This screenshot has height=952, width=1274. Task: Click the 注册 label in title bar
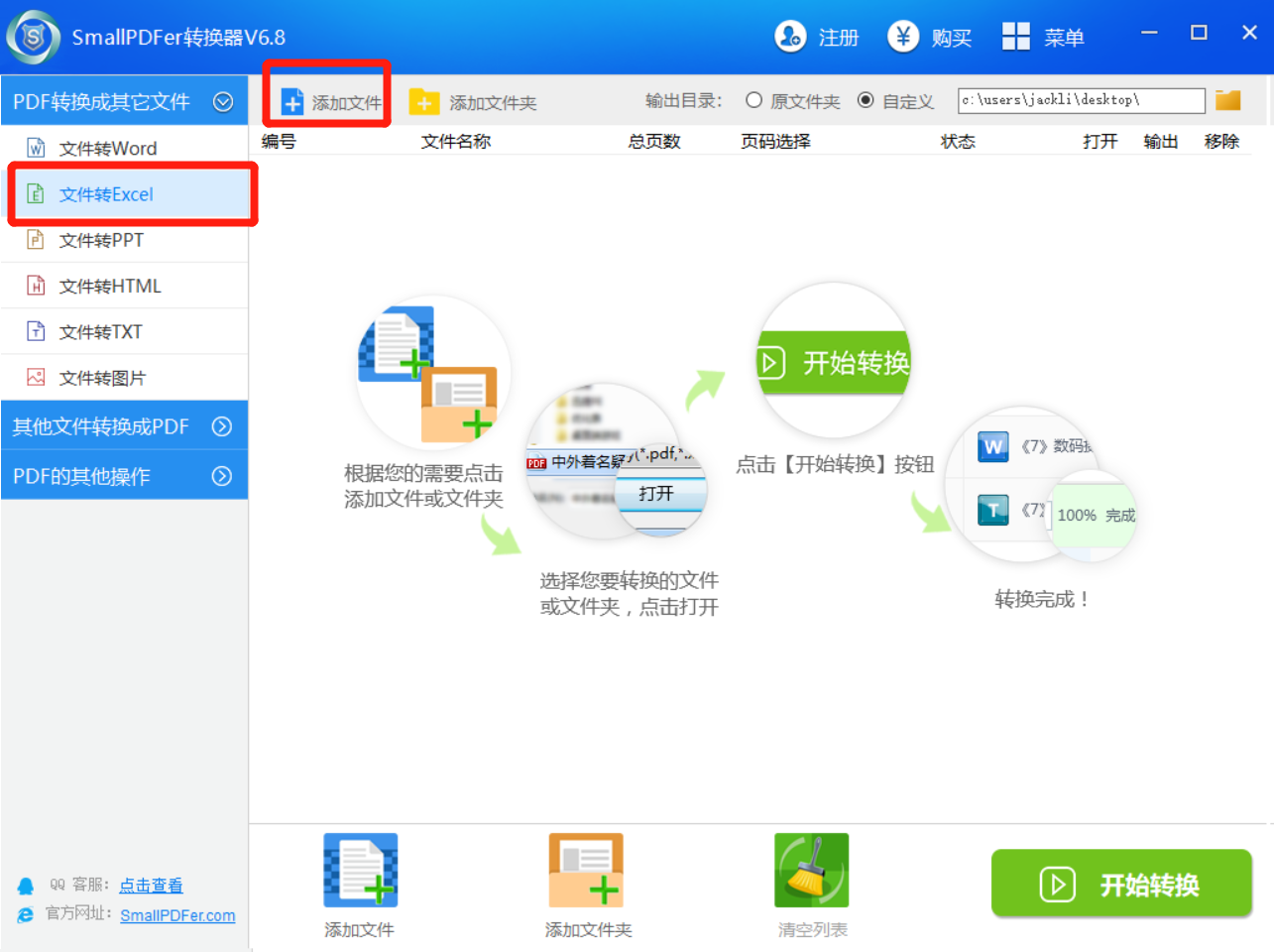(839, 38)
